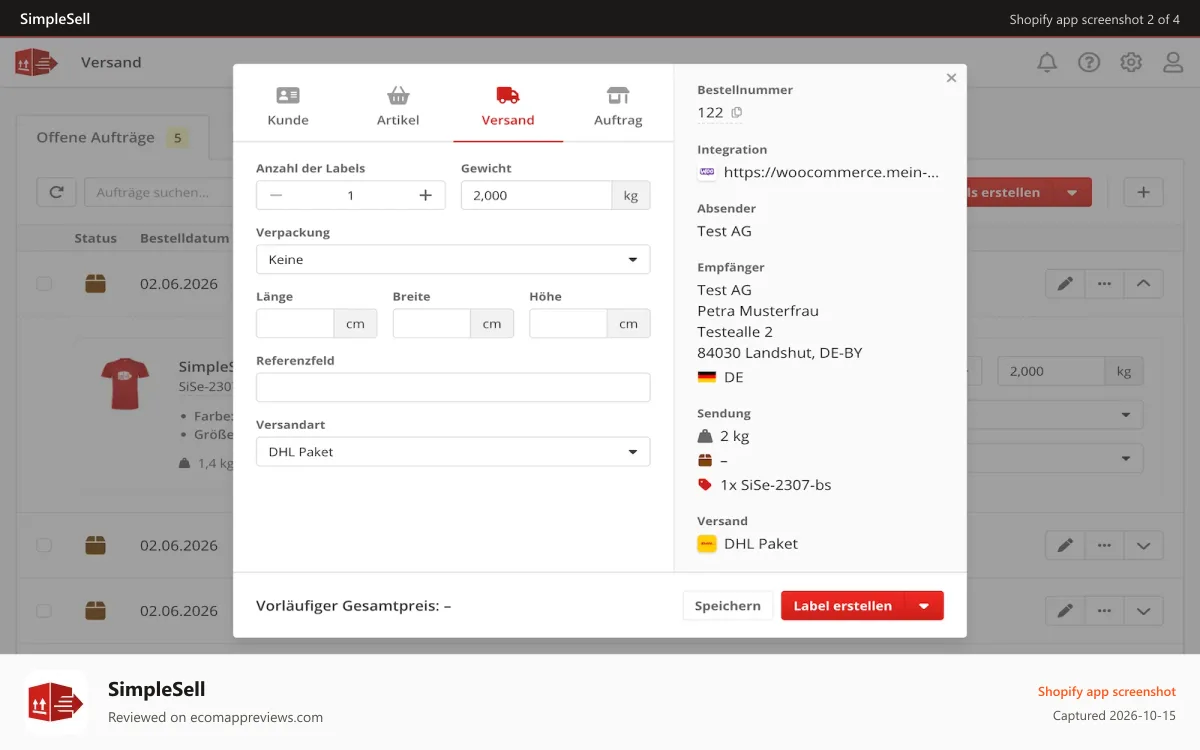Click the Länge input field

tap(295, 323)
